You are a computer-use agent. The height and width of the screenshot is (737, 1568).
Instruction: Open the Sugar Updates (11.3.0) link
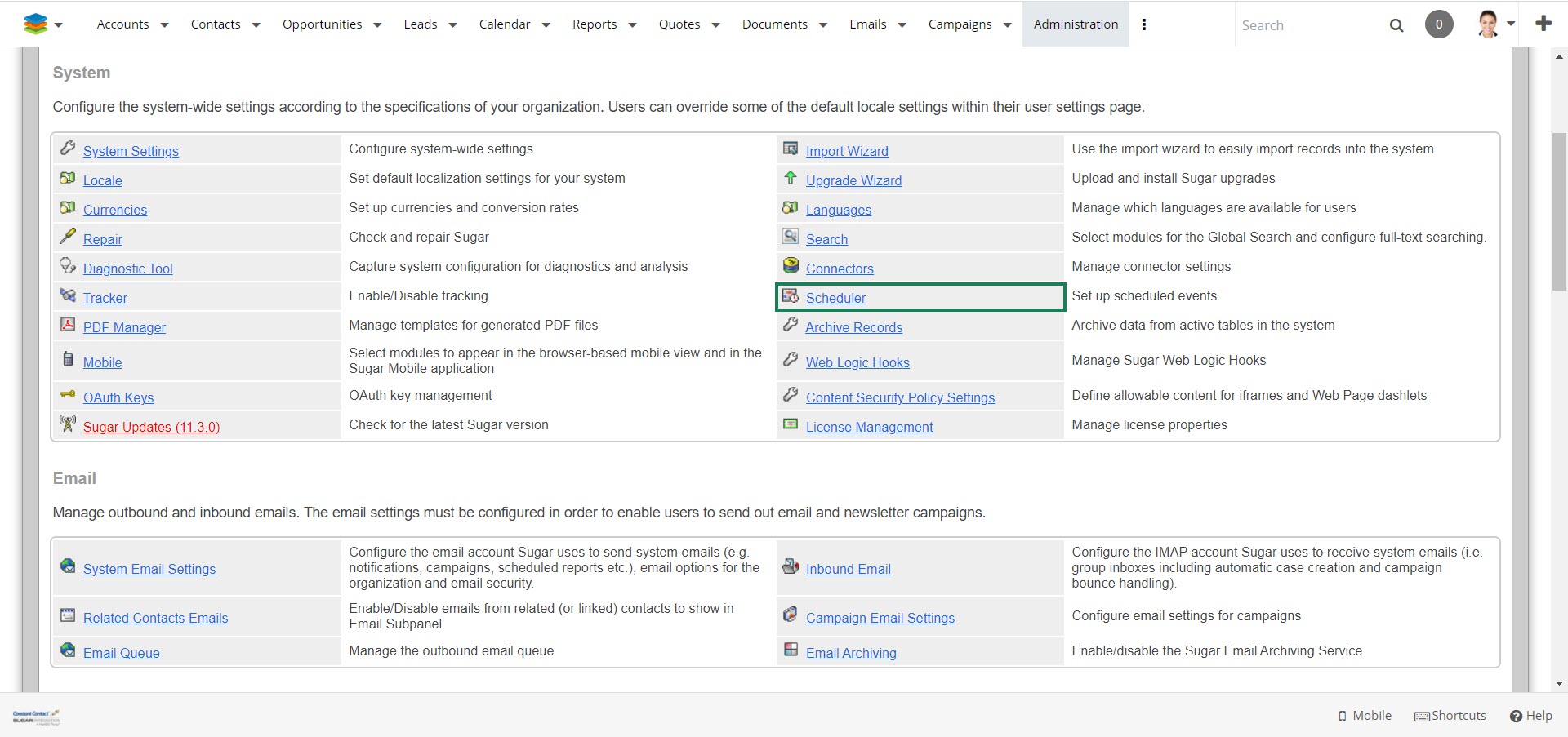(151, 427)
